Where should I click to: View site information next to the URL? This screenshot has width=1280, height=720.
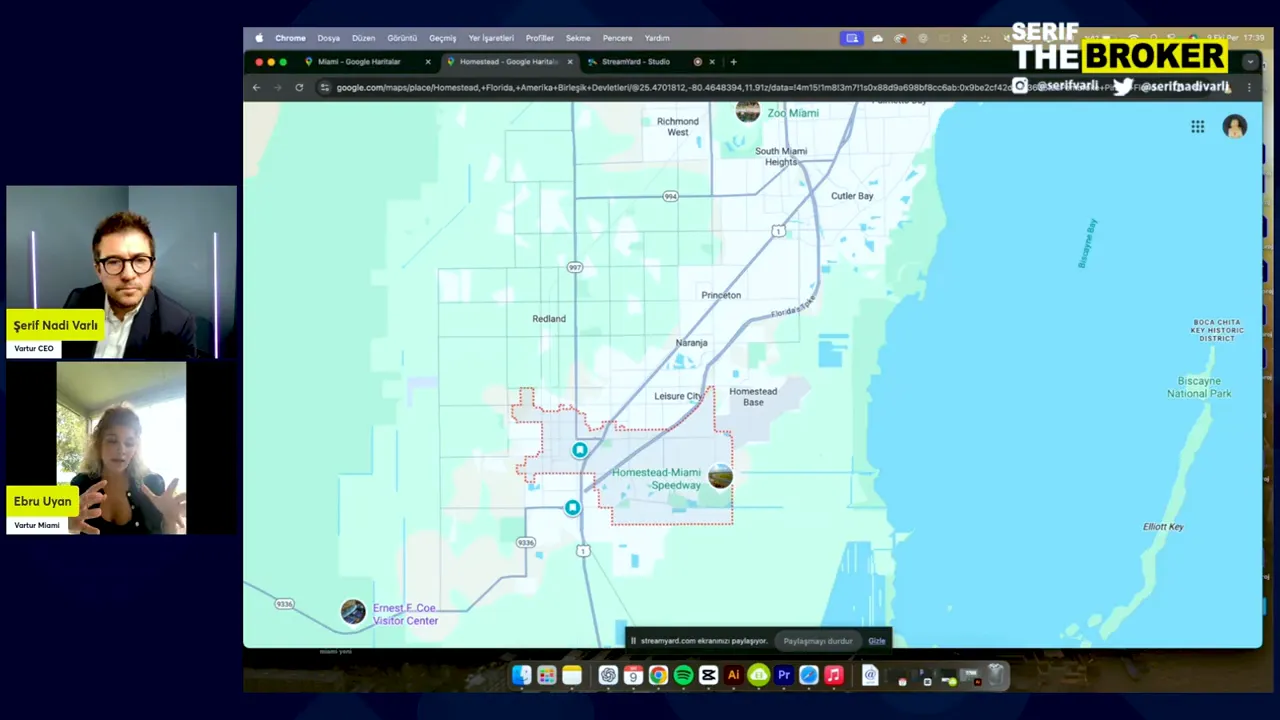pyautogui.click(x=324, y=87)
